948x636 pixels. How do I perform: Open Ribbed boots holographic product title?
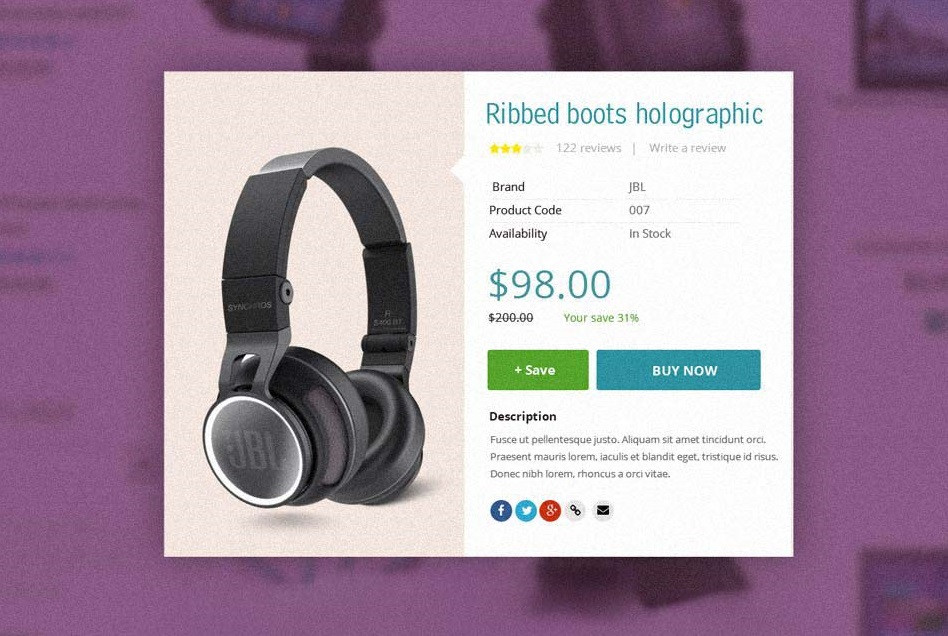point(624,114)
